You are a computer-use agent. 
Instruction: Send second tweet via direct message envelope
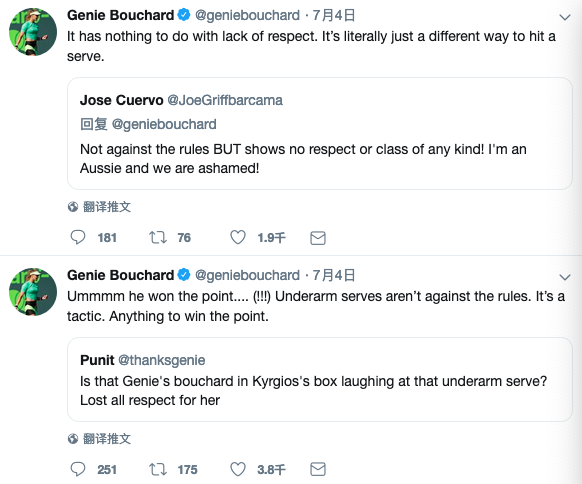(x=318, y=470)
